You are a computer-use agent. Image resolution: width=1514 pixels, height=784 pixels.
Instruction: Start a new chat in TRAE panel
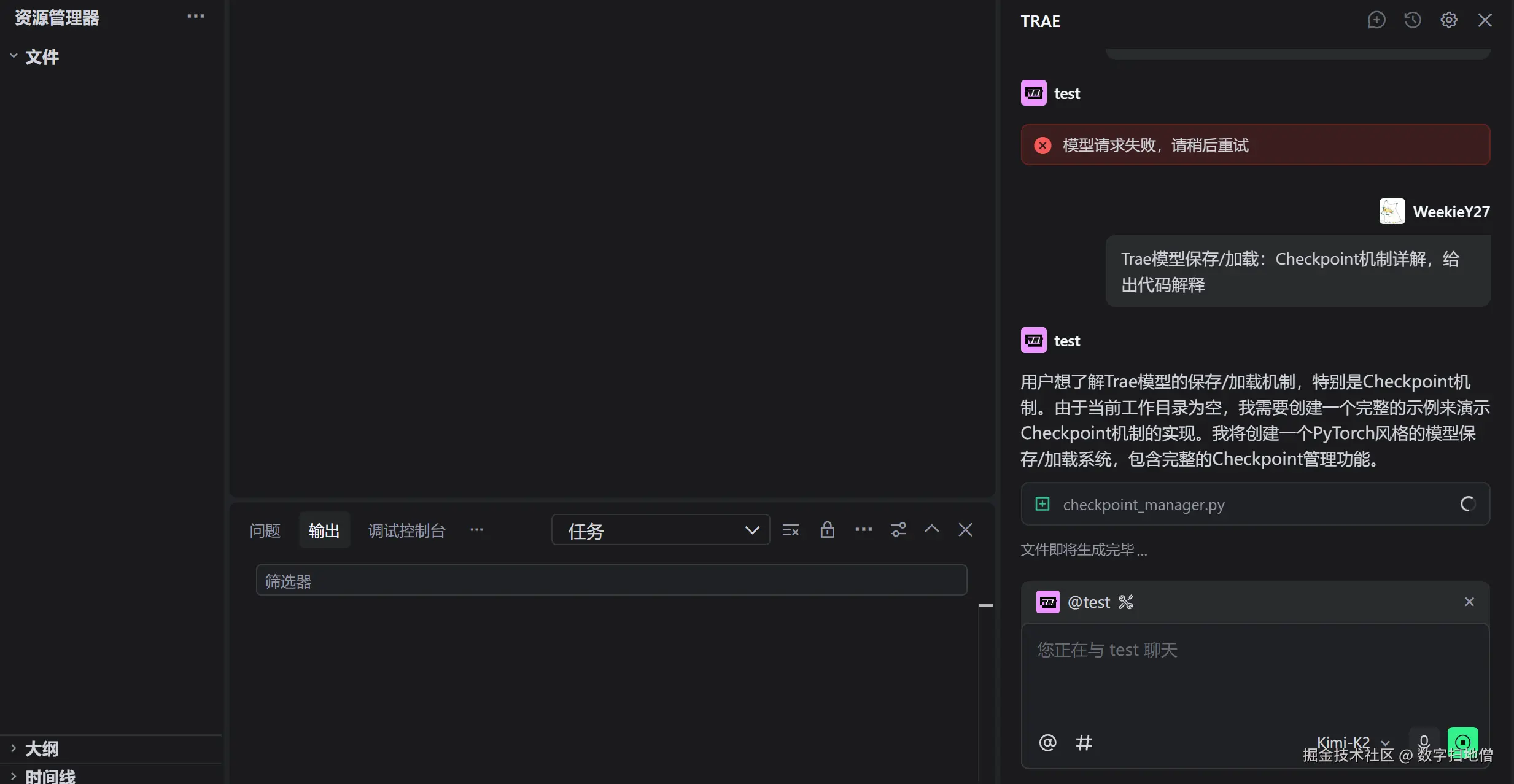pyautogui.click(x=1377, y=20)
